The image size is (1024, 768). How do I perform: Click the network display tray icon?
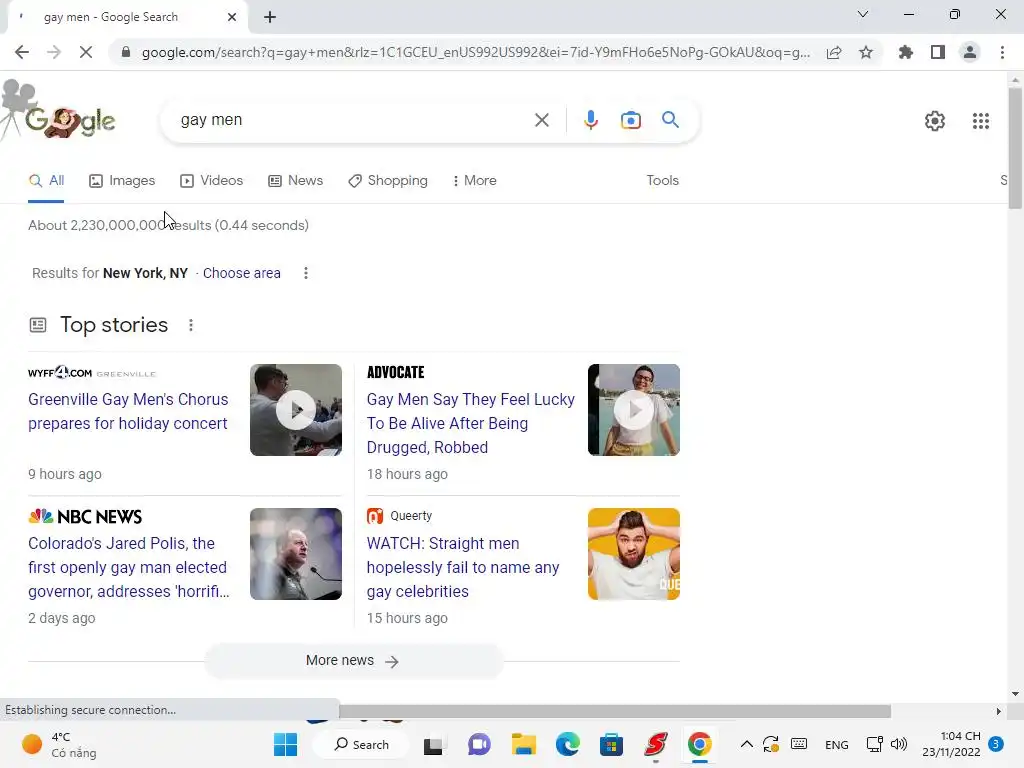[874, 744]
